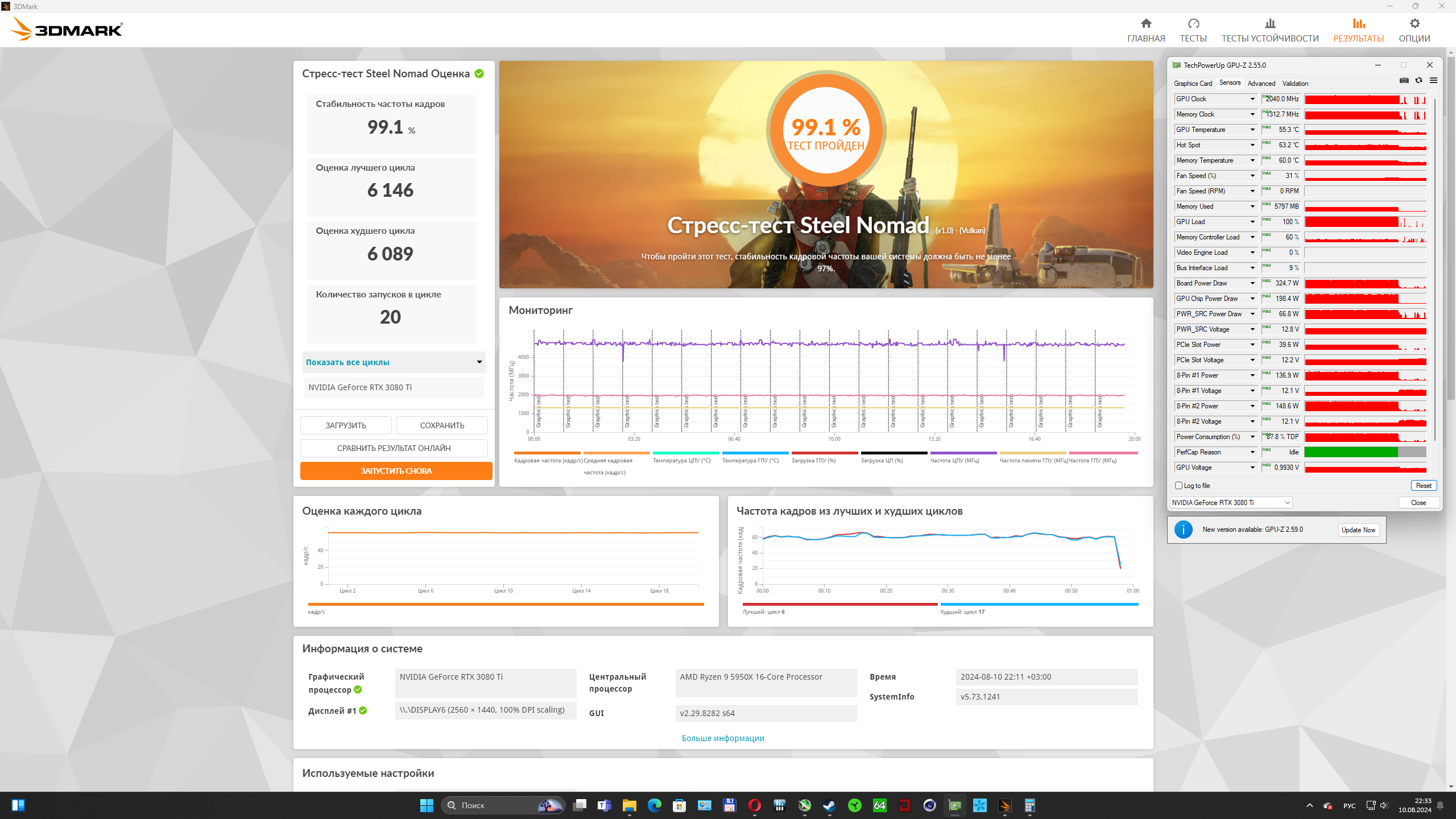Image resolution: width=1456 pixels, height=819 pixels.
Task: Click the Загрузка ГПУ red legend swatch
Action: [824, 453]
